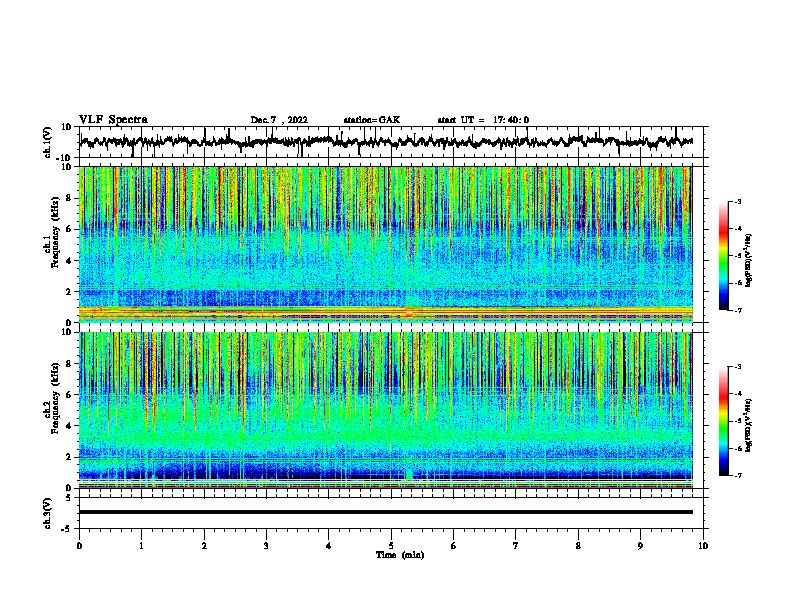The width and height of the screenshot is (792, 612).
Task: Click the time axis tick label "8"
Action: (x=578, y=546)
